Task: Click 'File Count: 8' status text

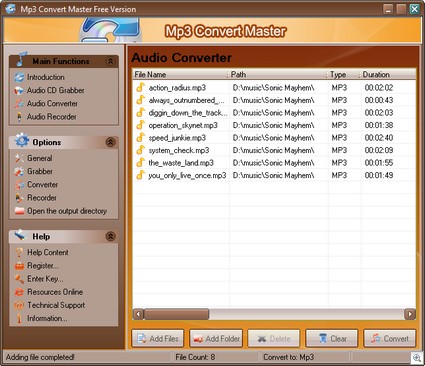Action: pyautogui.click(x=195, y=357)
